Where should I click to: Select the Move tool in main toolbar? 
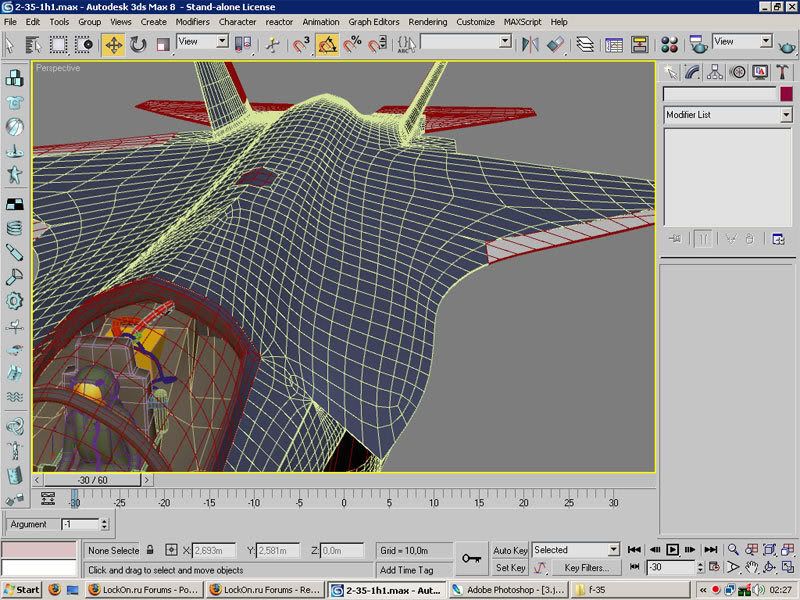[x=113, y=44]
